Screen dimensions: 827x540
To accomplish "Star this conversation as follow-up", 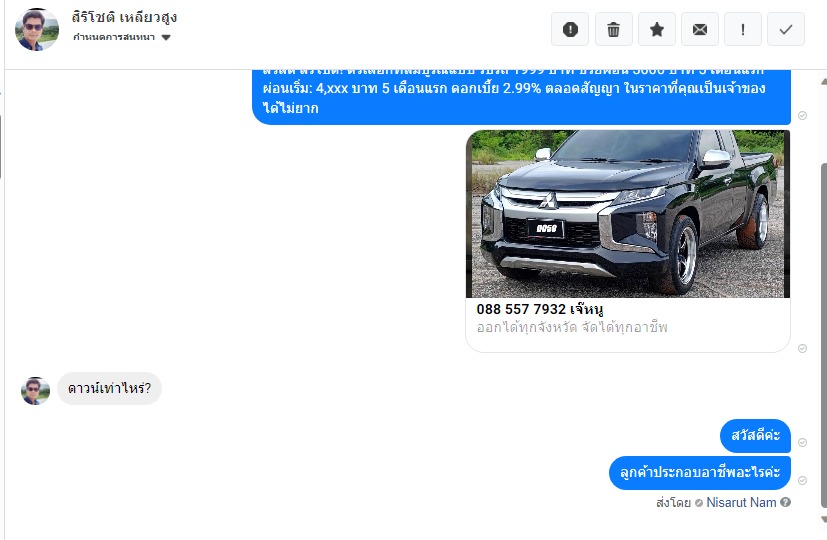I will [657, 30].
